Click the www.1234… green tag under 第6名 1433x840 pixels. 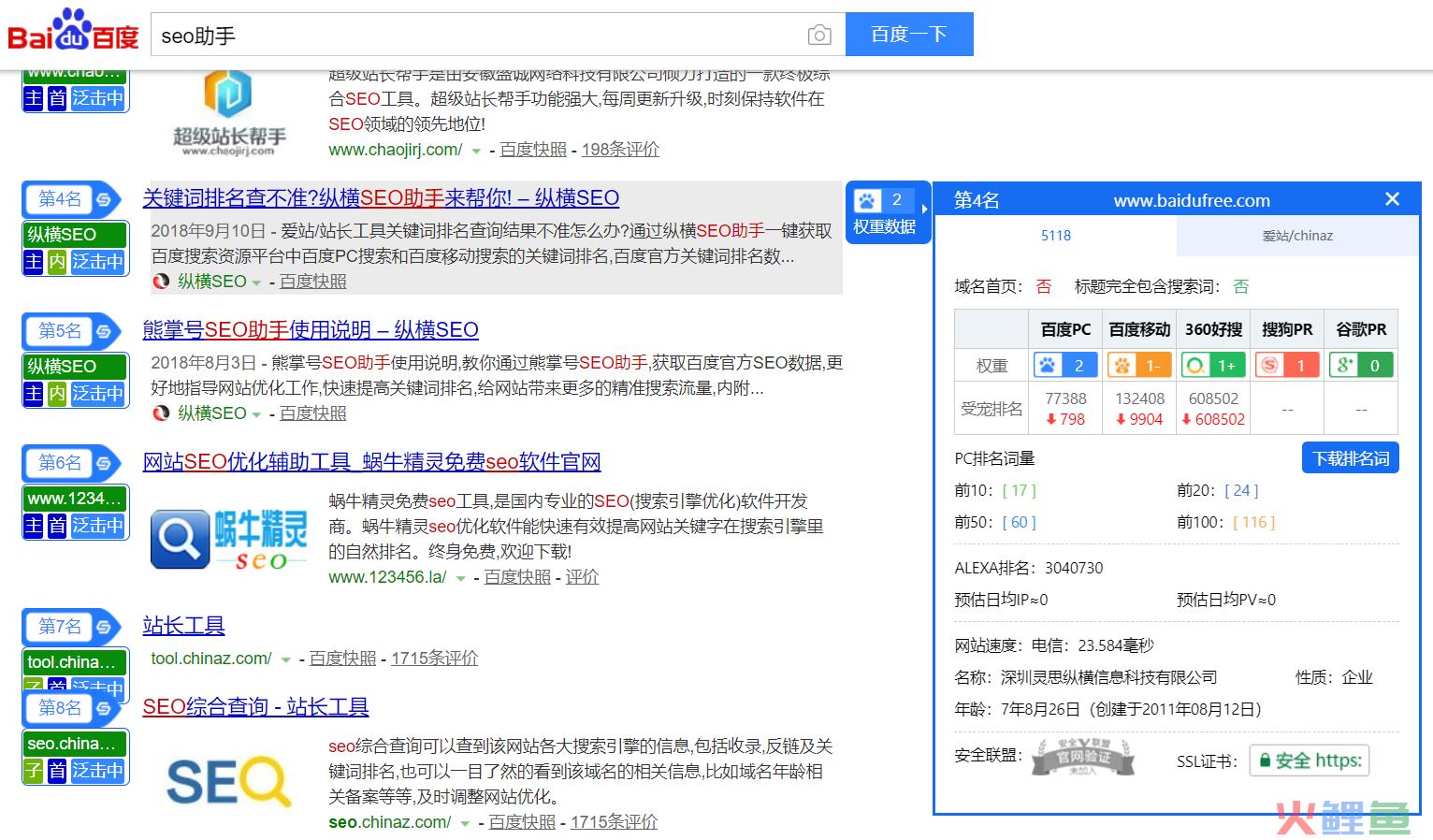point(75,499)
